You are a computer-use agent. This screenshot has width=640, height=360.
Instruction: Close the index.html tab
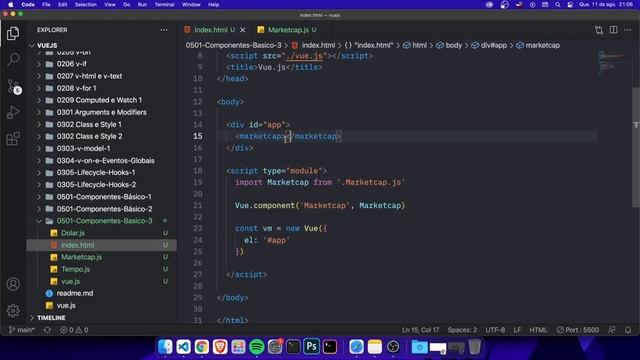(x=242, y=30)
